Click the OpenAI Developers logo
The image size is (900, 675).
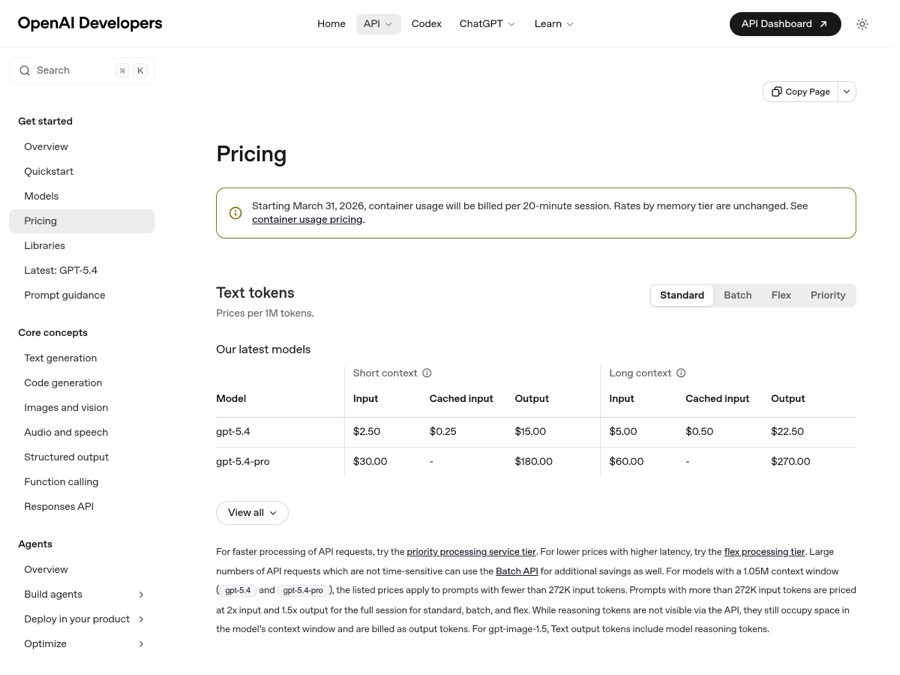click(x=90, y=24)
